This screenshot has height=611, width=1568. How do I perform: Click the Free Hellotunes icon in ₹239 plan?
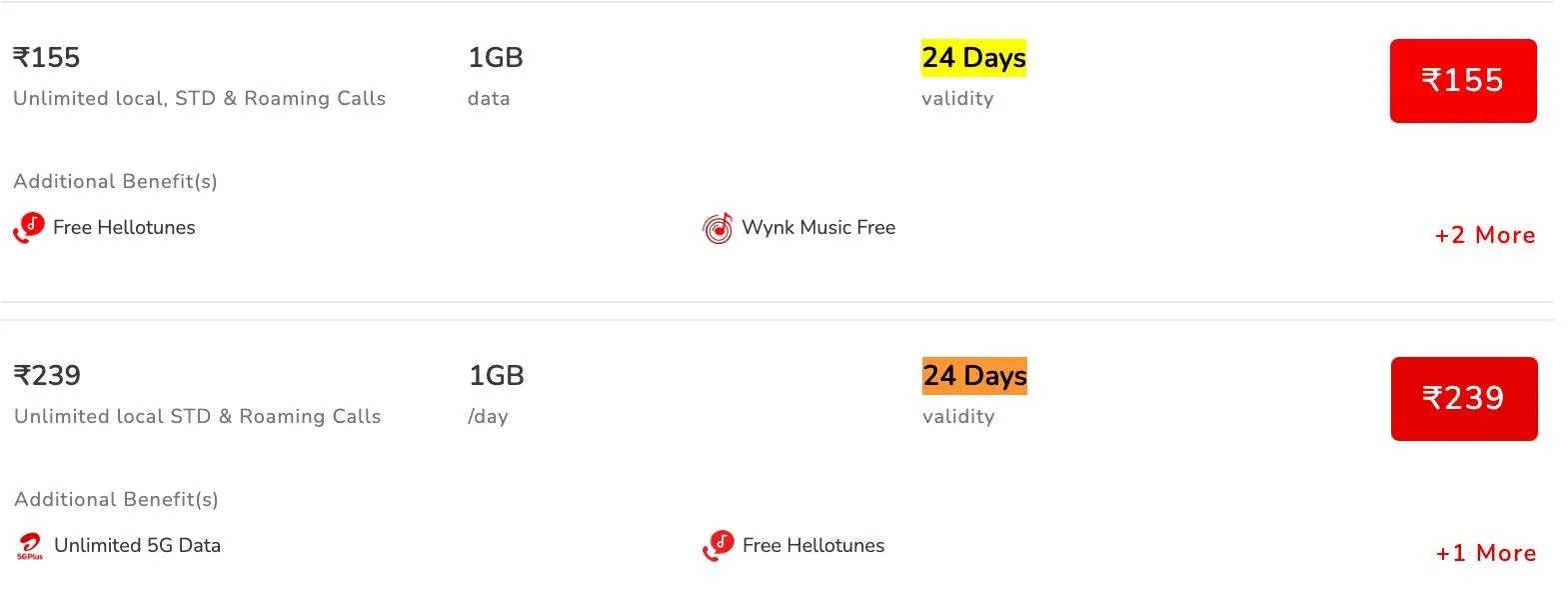pos(719,546)
